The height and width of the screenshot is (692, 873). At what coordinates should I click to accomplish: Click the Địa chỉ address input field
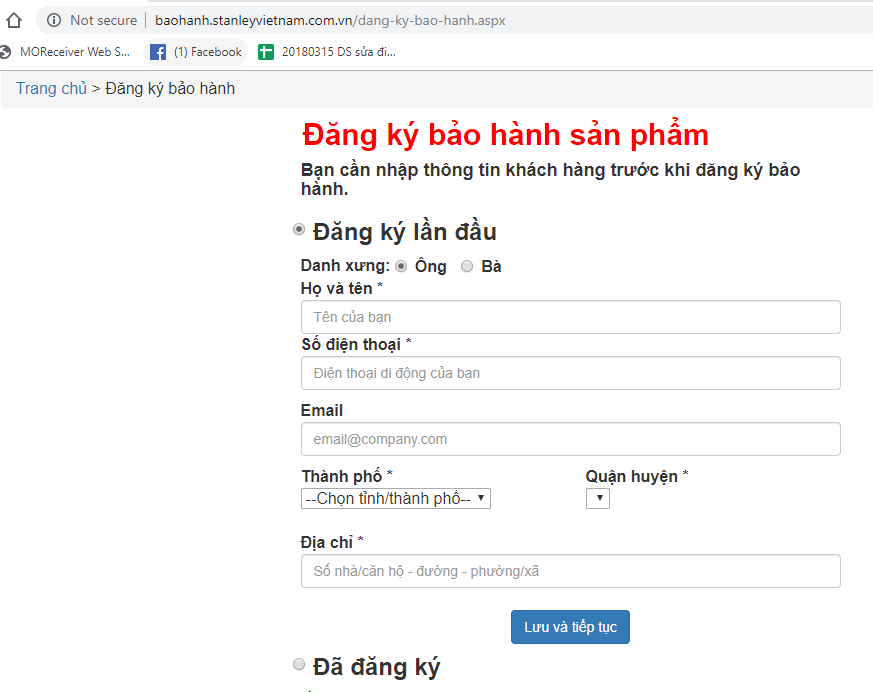click(x=570, y=571)
